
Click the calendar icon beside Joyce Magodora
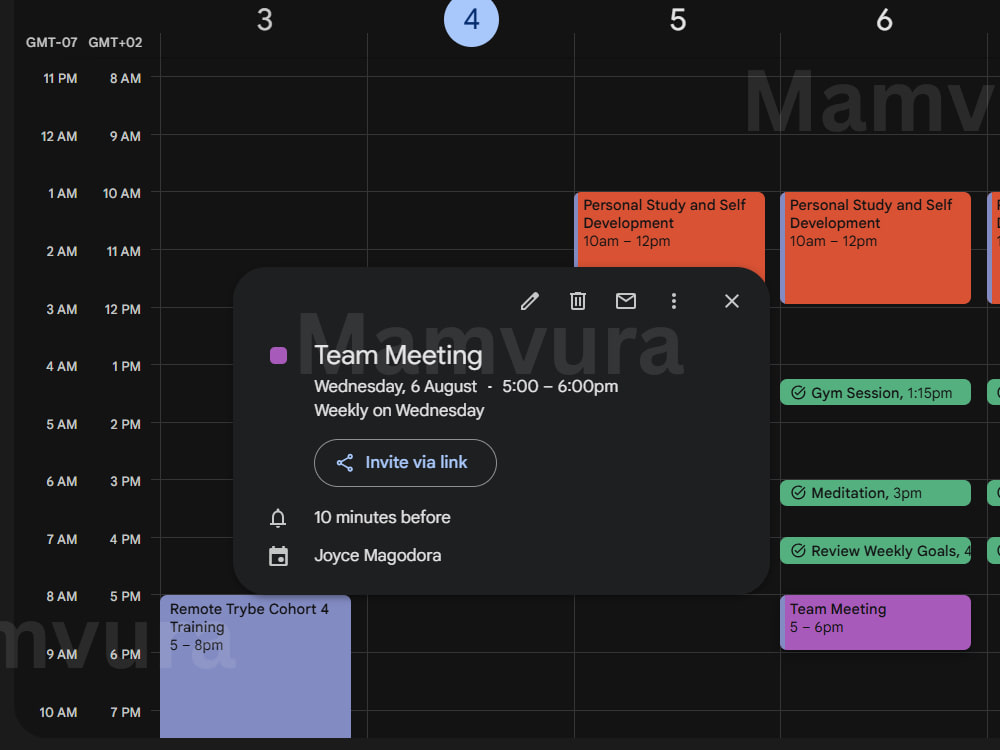click(278, 556)
